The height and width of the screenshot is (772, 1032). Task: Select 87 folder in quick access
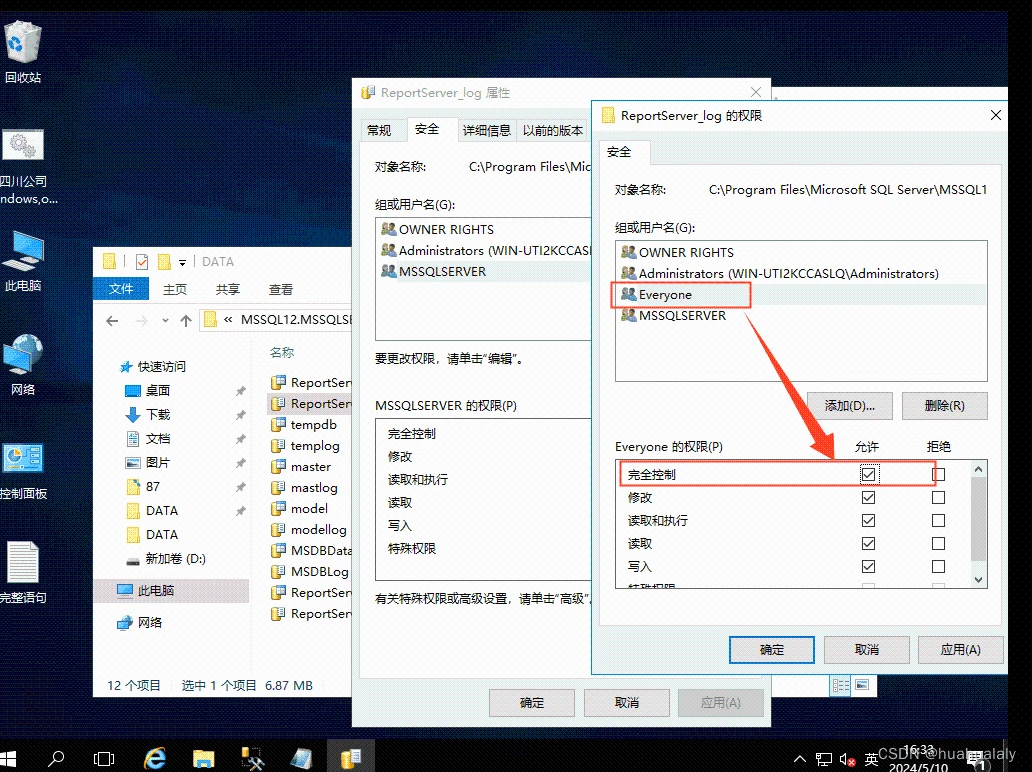153,487
